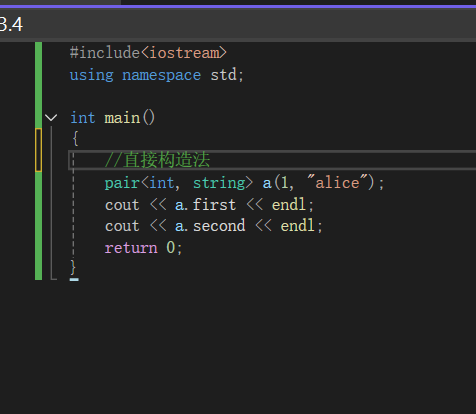Click the "alice" string literal
The image size is (476, 414).
[x=337, y=182]
